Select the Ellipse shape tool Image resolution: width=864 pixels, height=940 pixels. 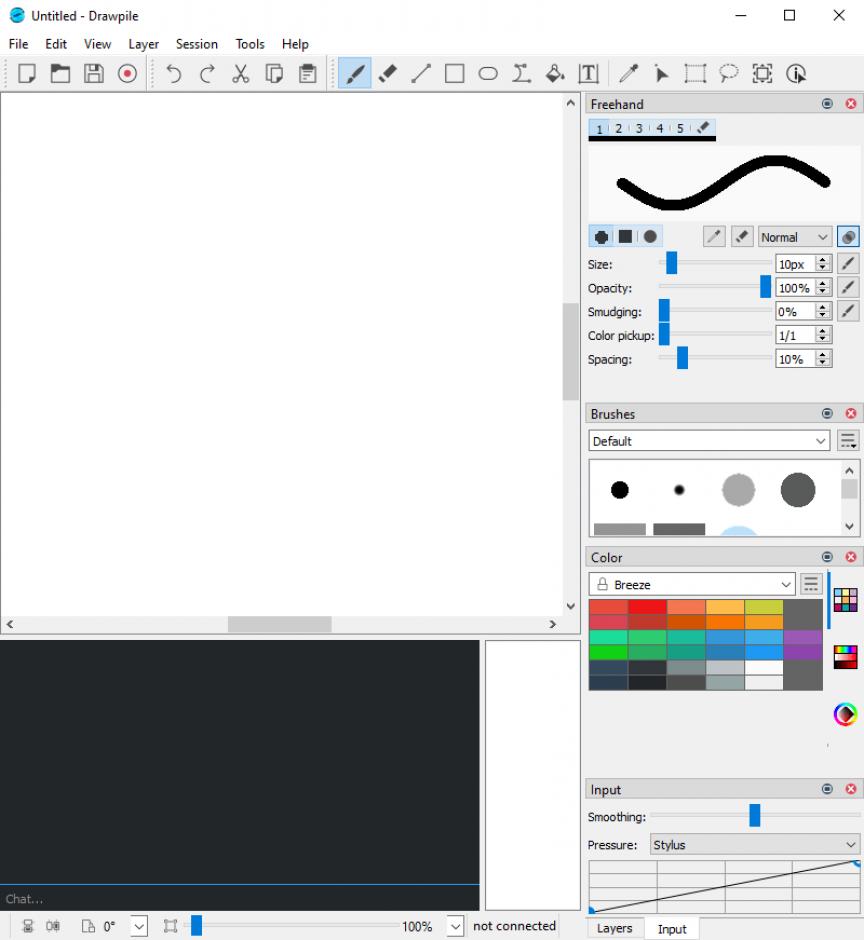(x=488, y=73)
